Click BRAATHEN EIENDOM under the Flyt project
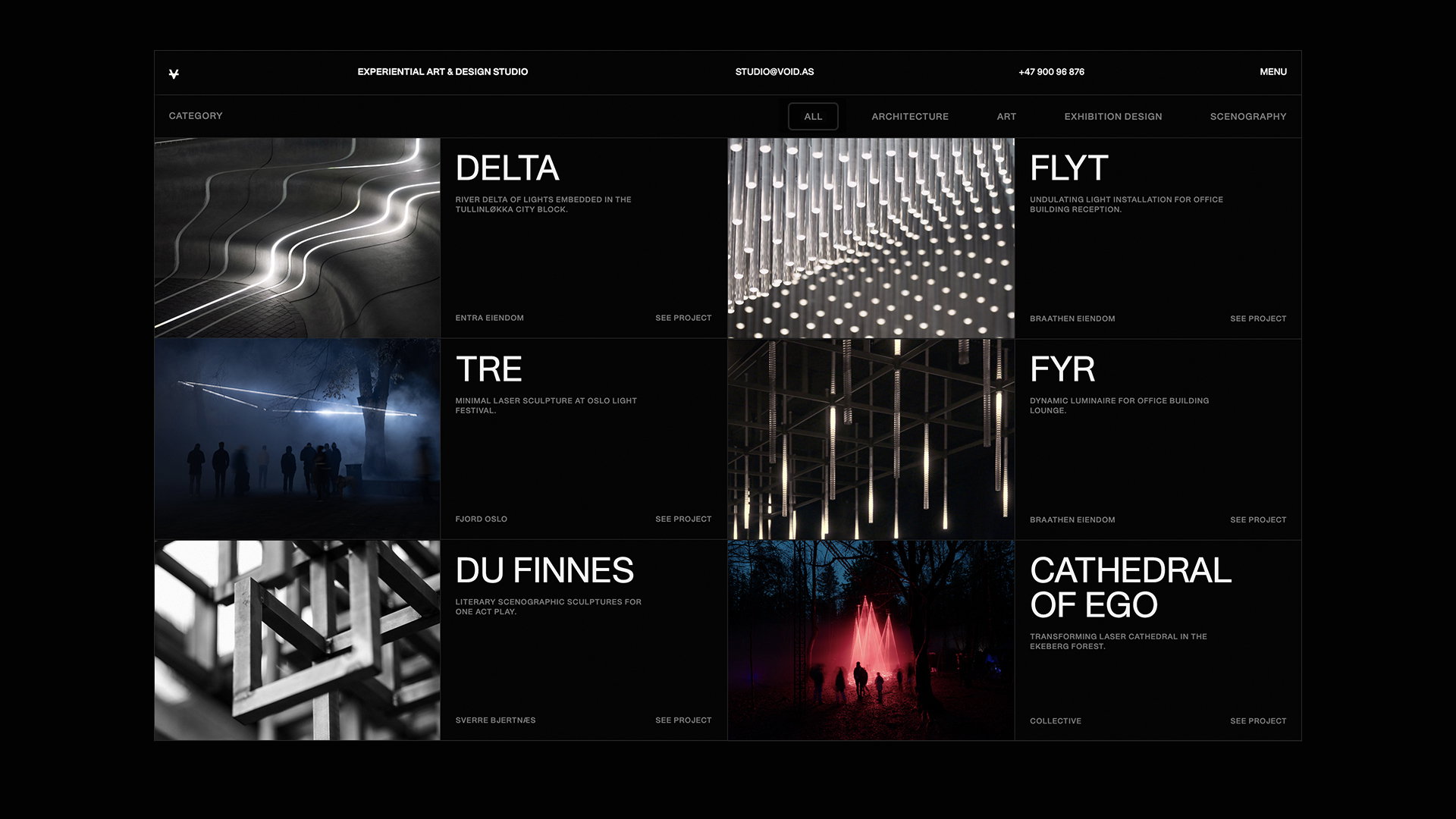The height and width of the screenshot is (819, 1456). point(1072,319)
